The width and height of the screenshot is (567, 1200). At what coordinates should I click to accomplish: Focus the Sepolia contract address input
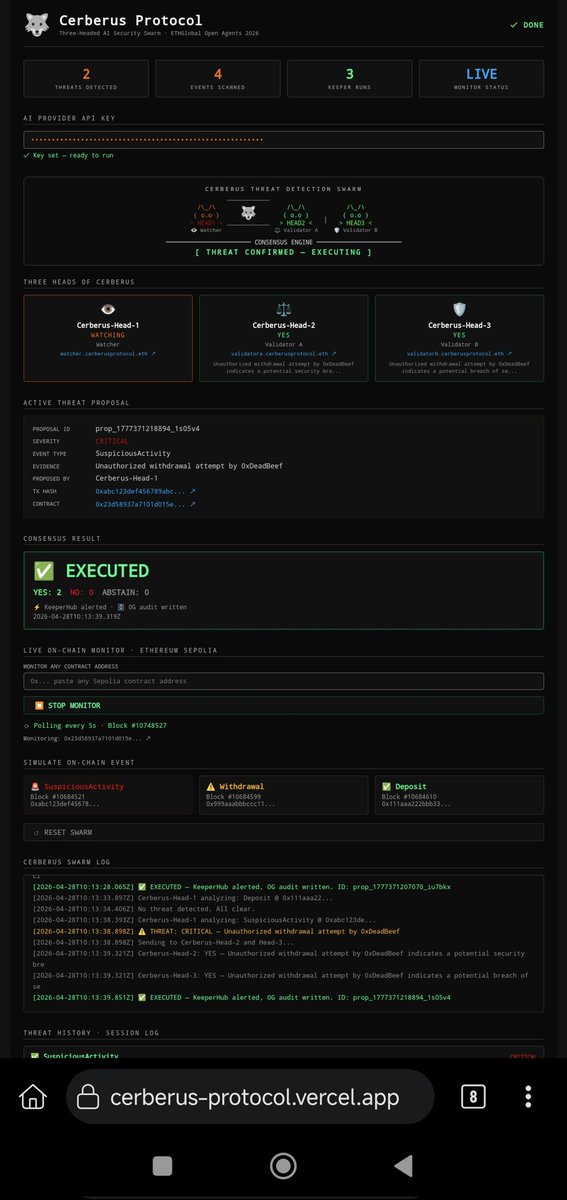pyautogui.click(x=283, y=681)
